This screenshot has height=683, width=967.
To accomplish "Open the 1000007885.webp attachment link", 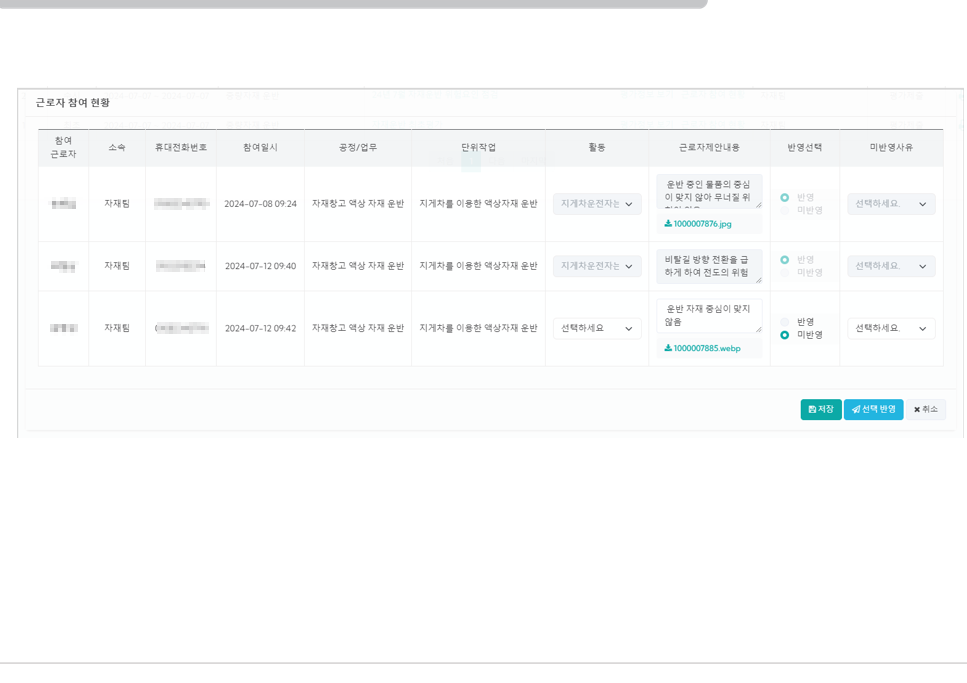I will coord(707,349).
